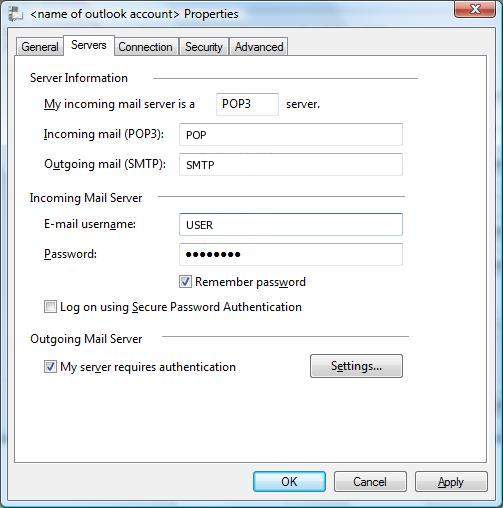Confirm changes with the OK button
Screen dimensions: 503x508
[x=289, y=482]
